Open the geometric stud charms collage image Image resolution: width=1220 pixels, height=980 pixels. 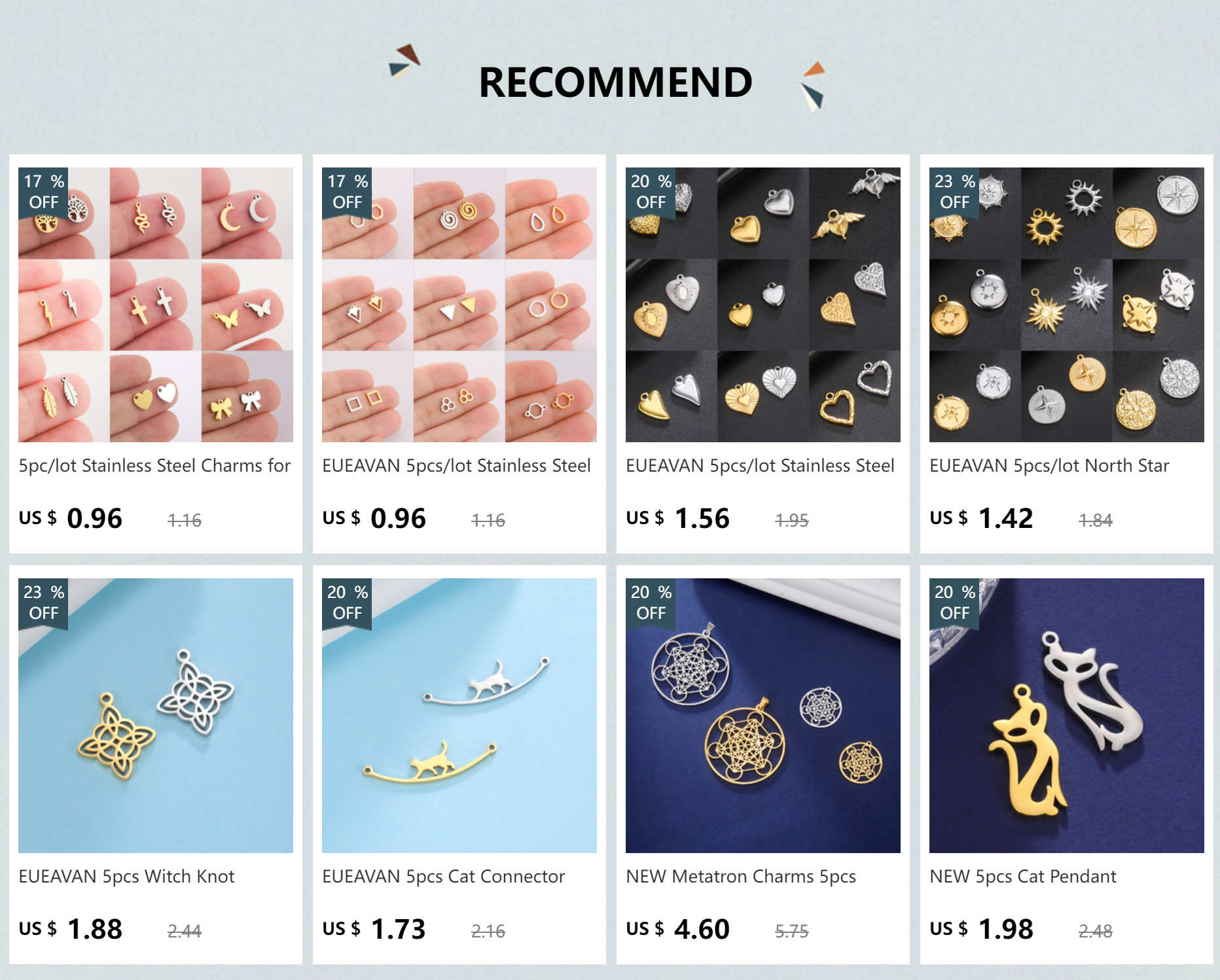tap(459, 304)
